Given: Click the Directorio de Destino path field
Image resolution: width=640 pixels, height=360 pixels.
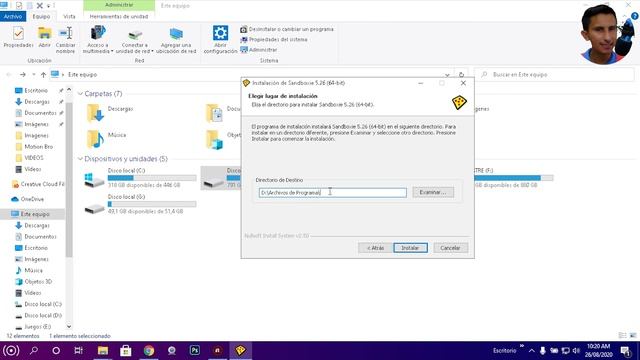Looking at the screenshot, I should click(x=333, y=192).
